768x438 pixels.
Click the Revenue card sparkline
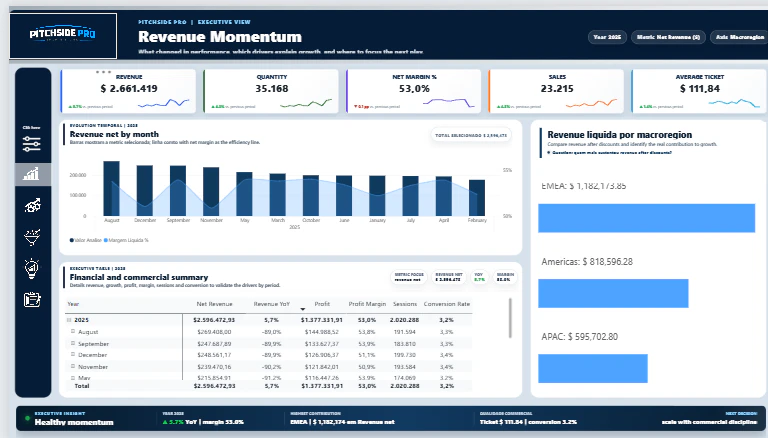[x=164, y=103]
